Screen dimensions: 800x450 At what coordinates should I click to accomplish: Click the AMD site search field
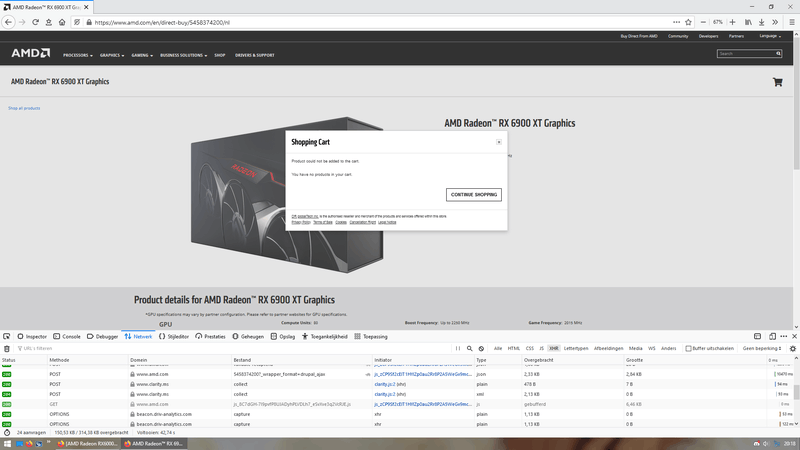pyautogui.click(x=746, y=54)
